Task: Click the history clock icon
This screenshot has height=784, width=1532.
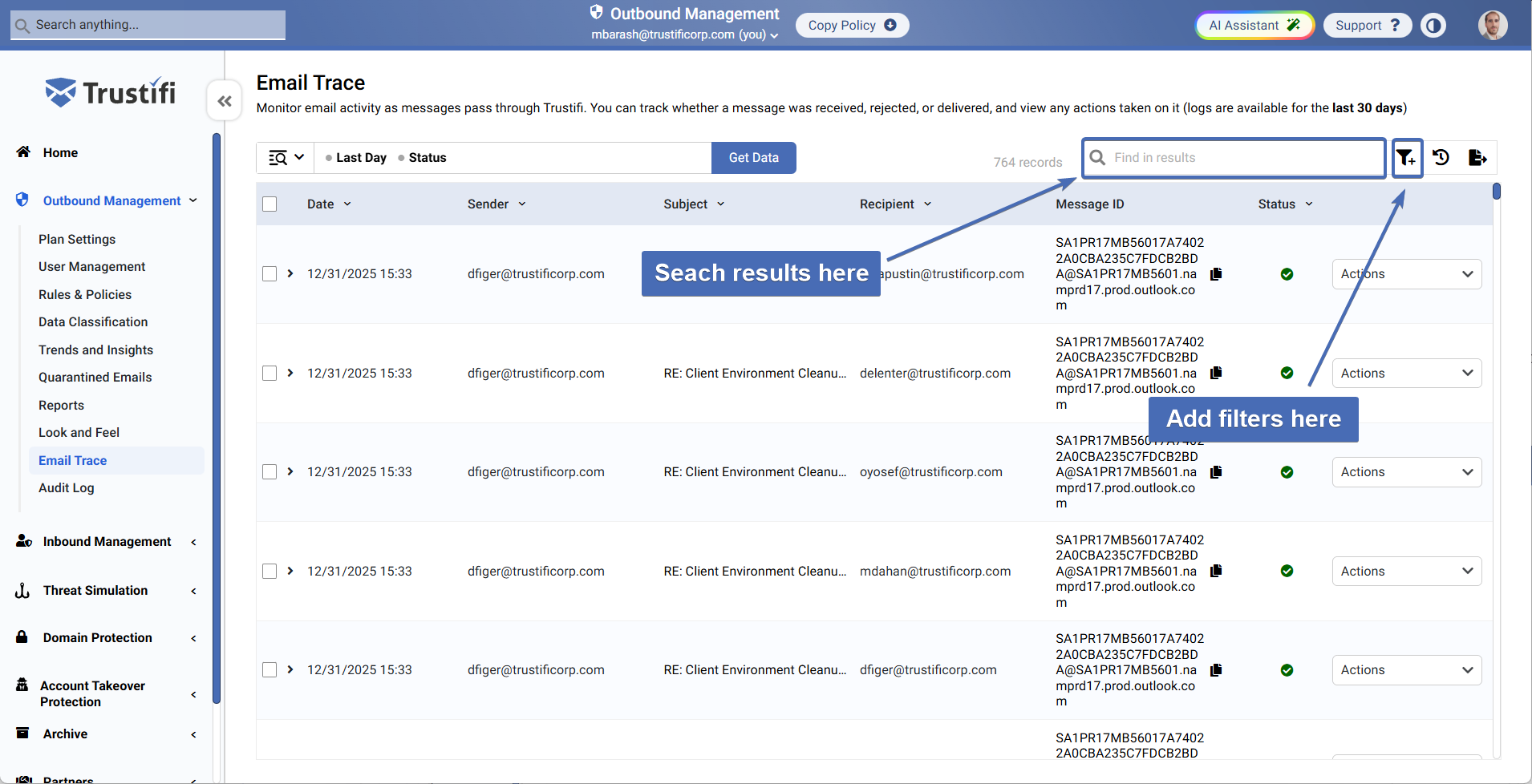Action: point(1441,158)
